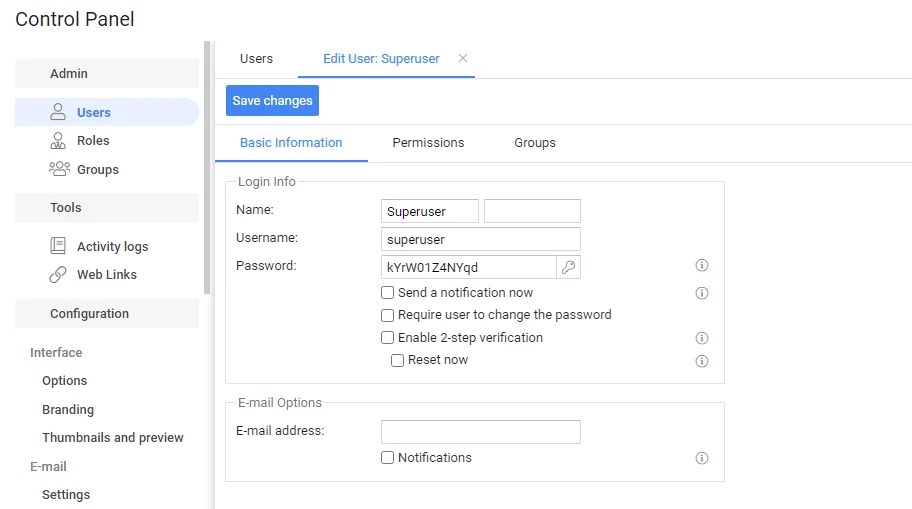Check Require user to change the password
Image resolution: width=912 pixels, height=509 pixels.
(388, 314)
